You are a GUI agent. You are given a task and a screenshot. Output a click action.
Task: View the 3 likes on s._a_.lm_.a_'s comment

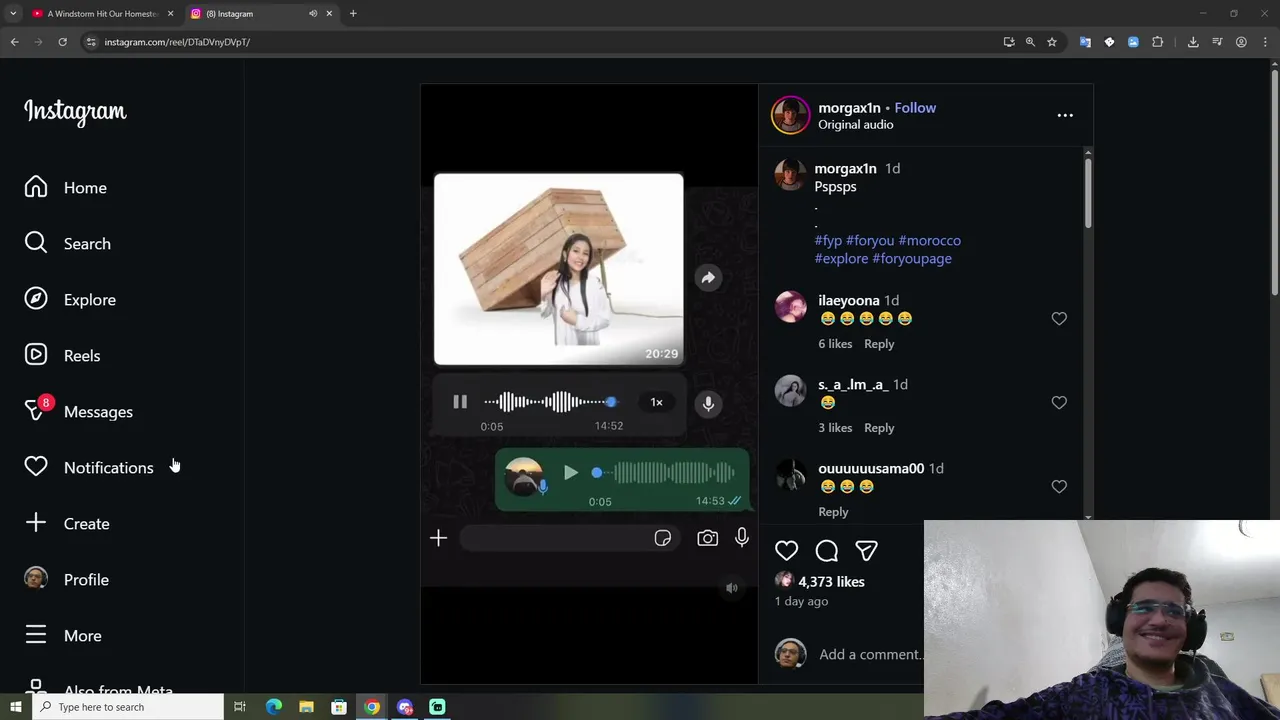click(x=835, y=428)
